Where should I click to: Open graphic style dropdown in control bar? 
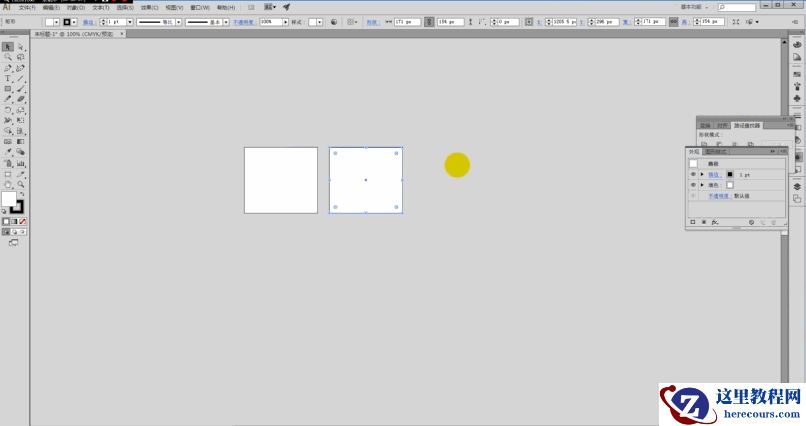click(x=319, y=22)
